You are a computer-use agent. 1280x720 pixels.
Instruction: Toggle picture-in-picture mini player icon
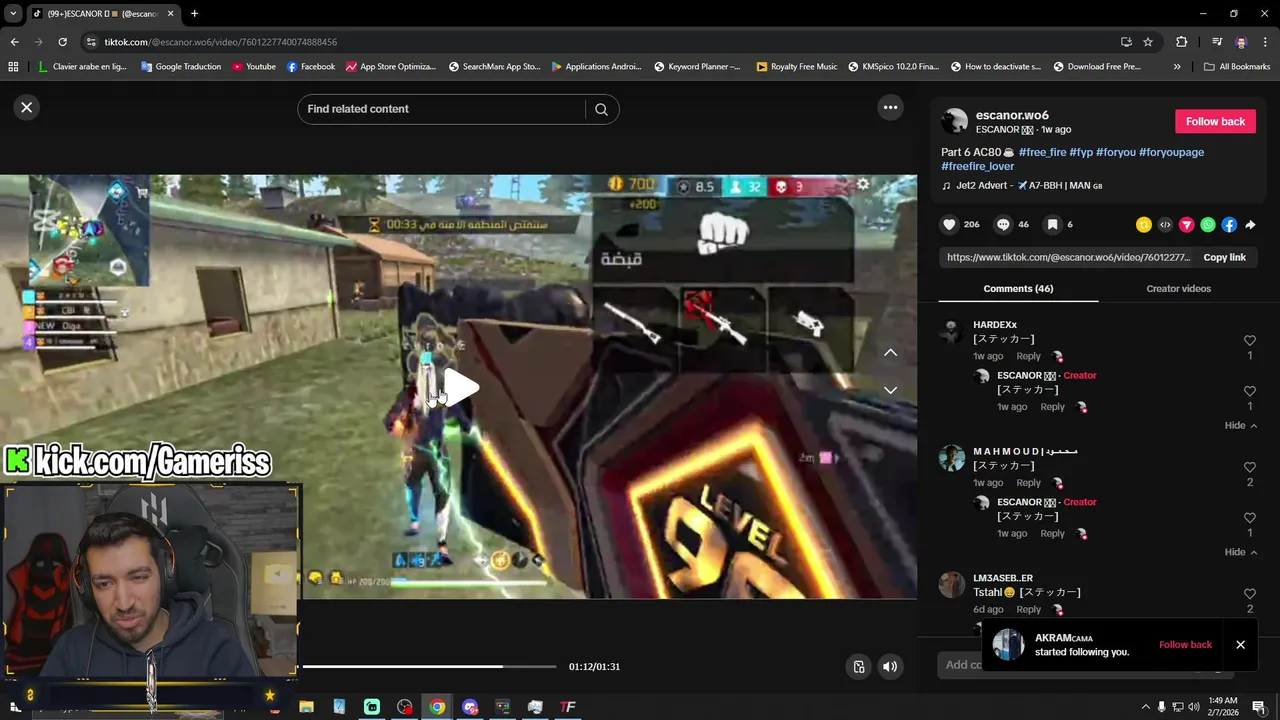pos(858,667)
